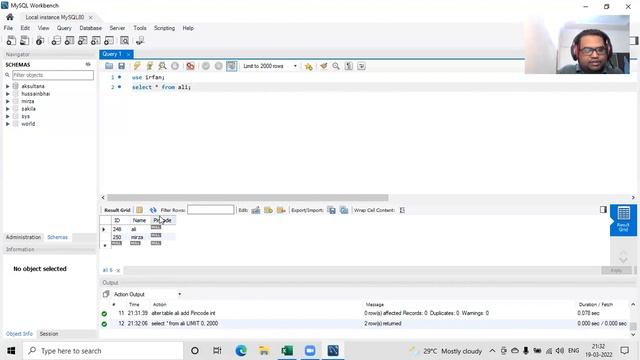Open a script file in query editor
The height and width of the screenshot is (360, 640).
point(109,66)
